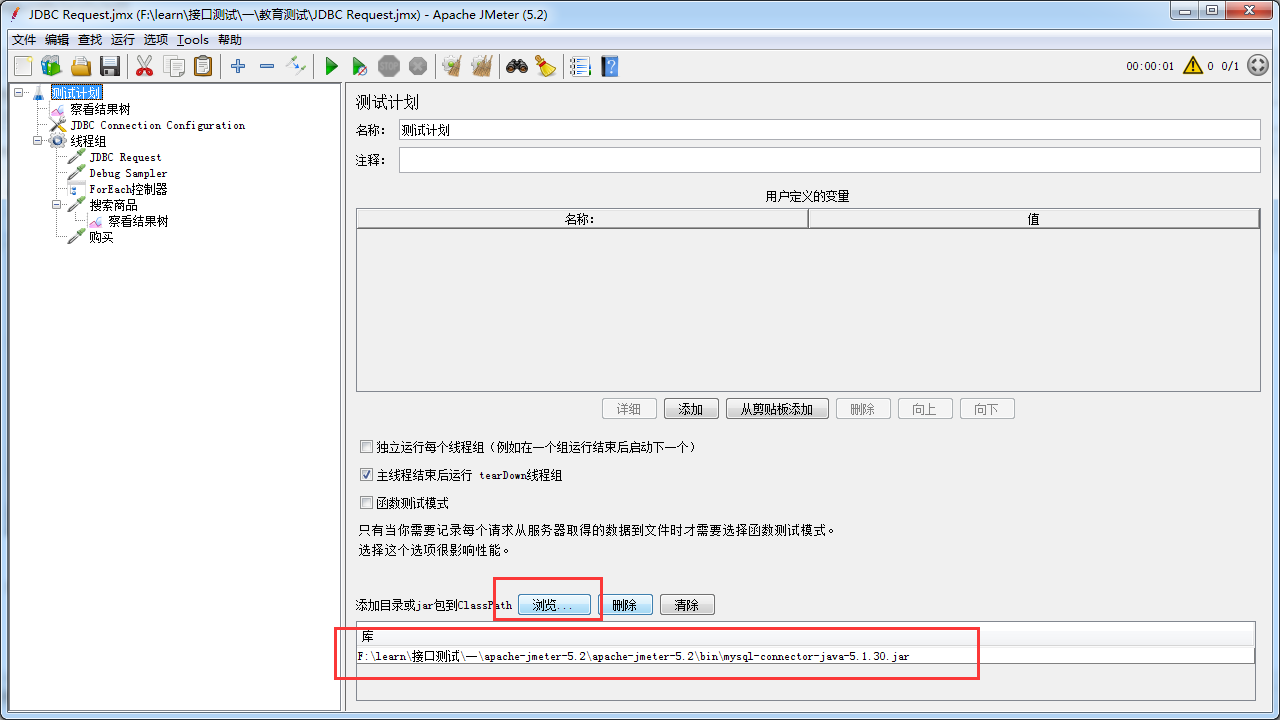Select the mysql-connector-java-5.1.30.jar library row
1280x720 pixels.
[805, 656]
